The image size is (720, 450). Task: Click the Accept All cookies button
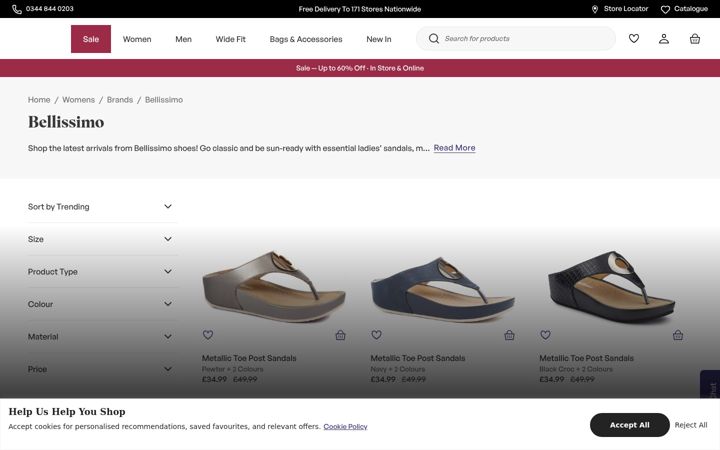click(630, 425)
